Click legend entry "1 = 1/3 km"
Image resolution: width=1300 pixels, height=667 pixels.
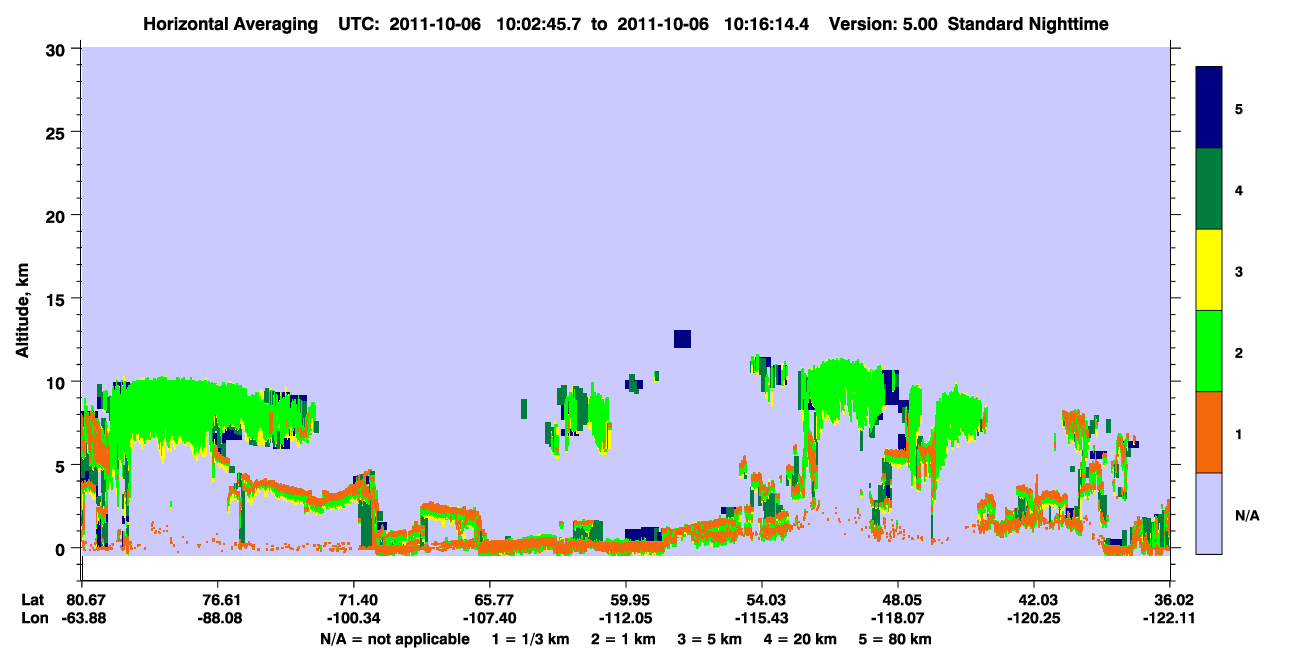tap(530, 639)
